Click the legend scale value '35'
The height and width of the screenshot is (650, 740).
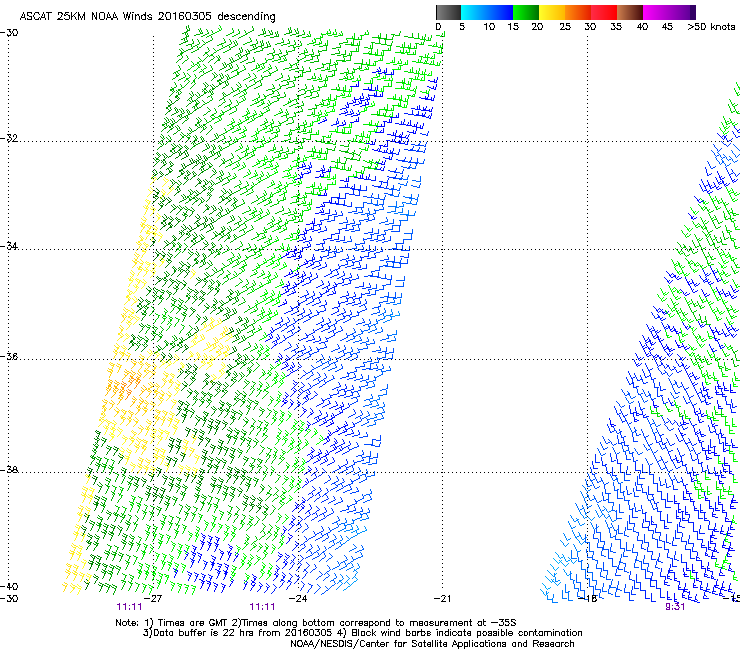pos(616,26)
